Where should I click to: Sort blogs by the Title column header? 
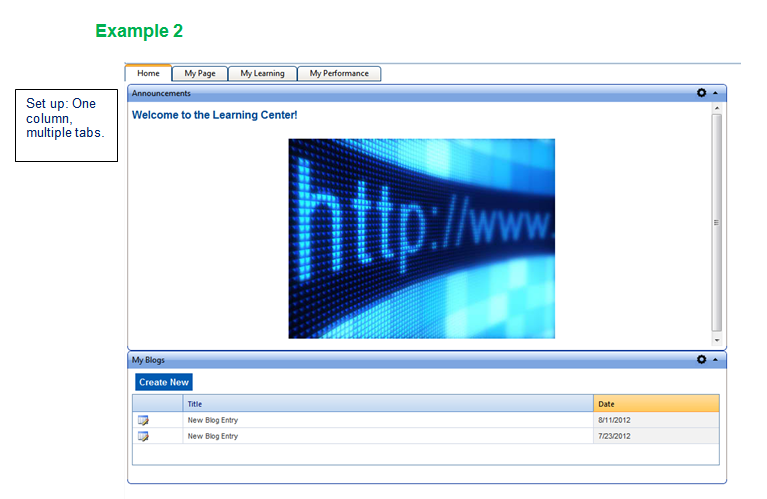click(195, 404)
